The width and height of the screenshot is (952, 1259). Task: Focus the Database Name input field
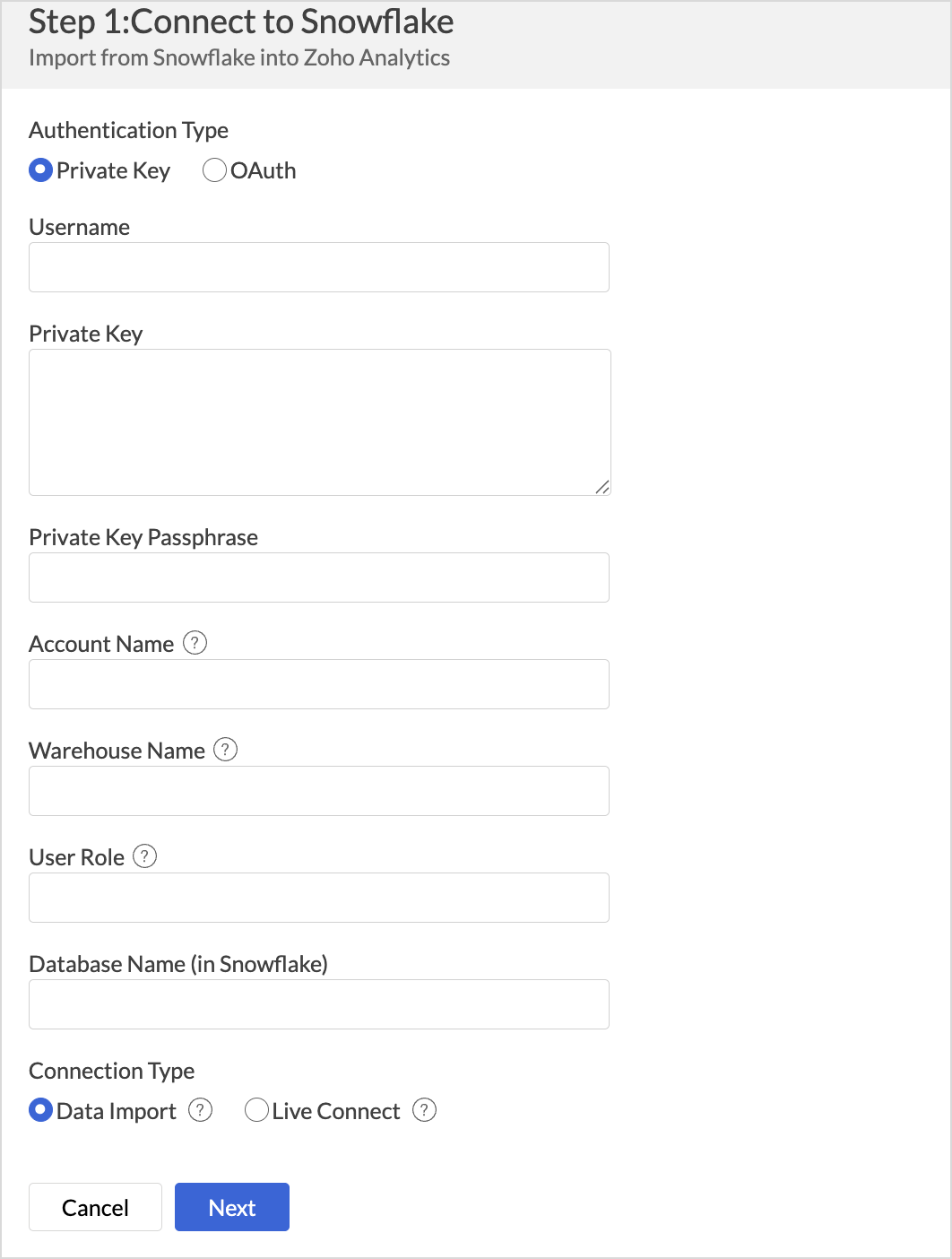(319, 1004)
